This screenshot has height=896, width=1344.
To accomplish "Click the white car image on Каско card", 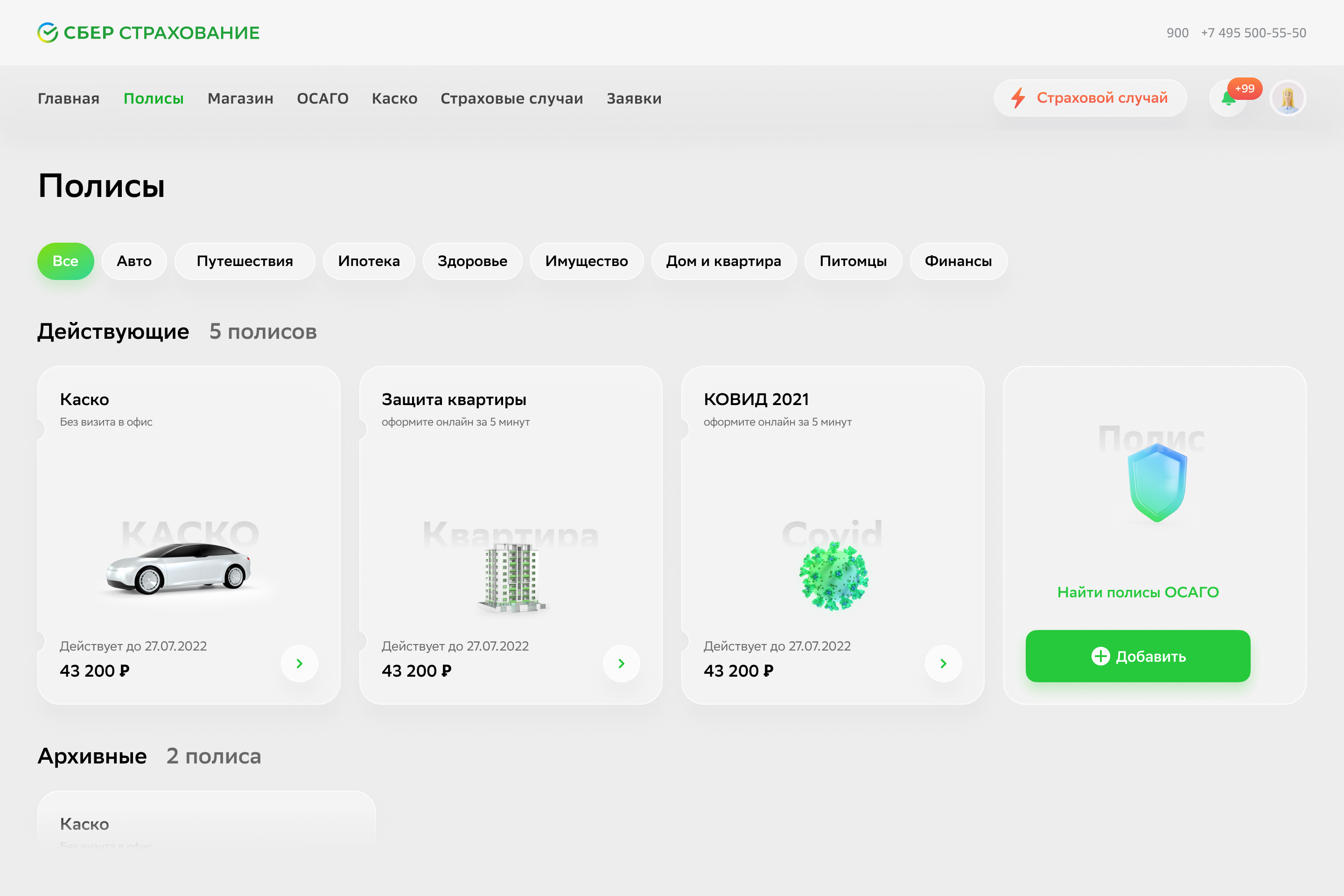I will [x=179, y=569].
